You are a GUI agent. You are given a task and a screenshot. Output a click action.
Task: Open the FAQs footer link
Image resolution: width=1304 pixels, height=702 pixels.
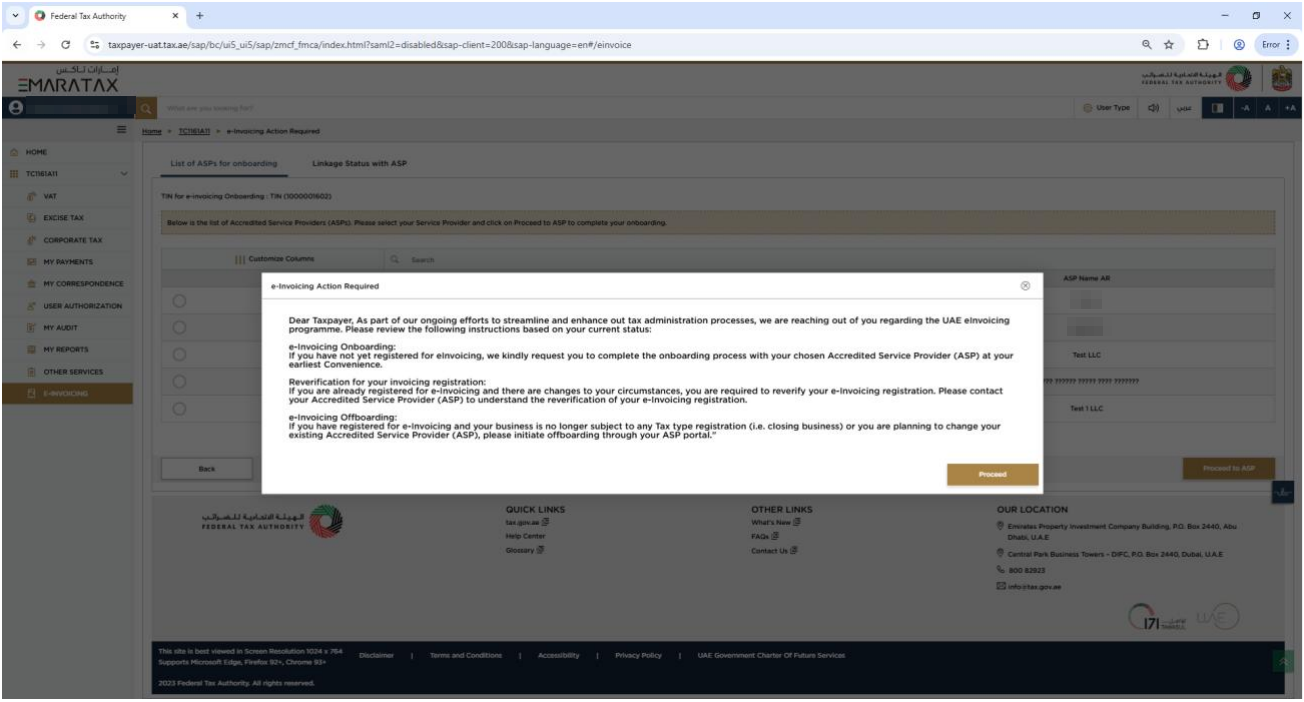tap(766, 537)
